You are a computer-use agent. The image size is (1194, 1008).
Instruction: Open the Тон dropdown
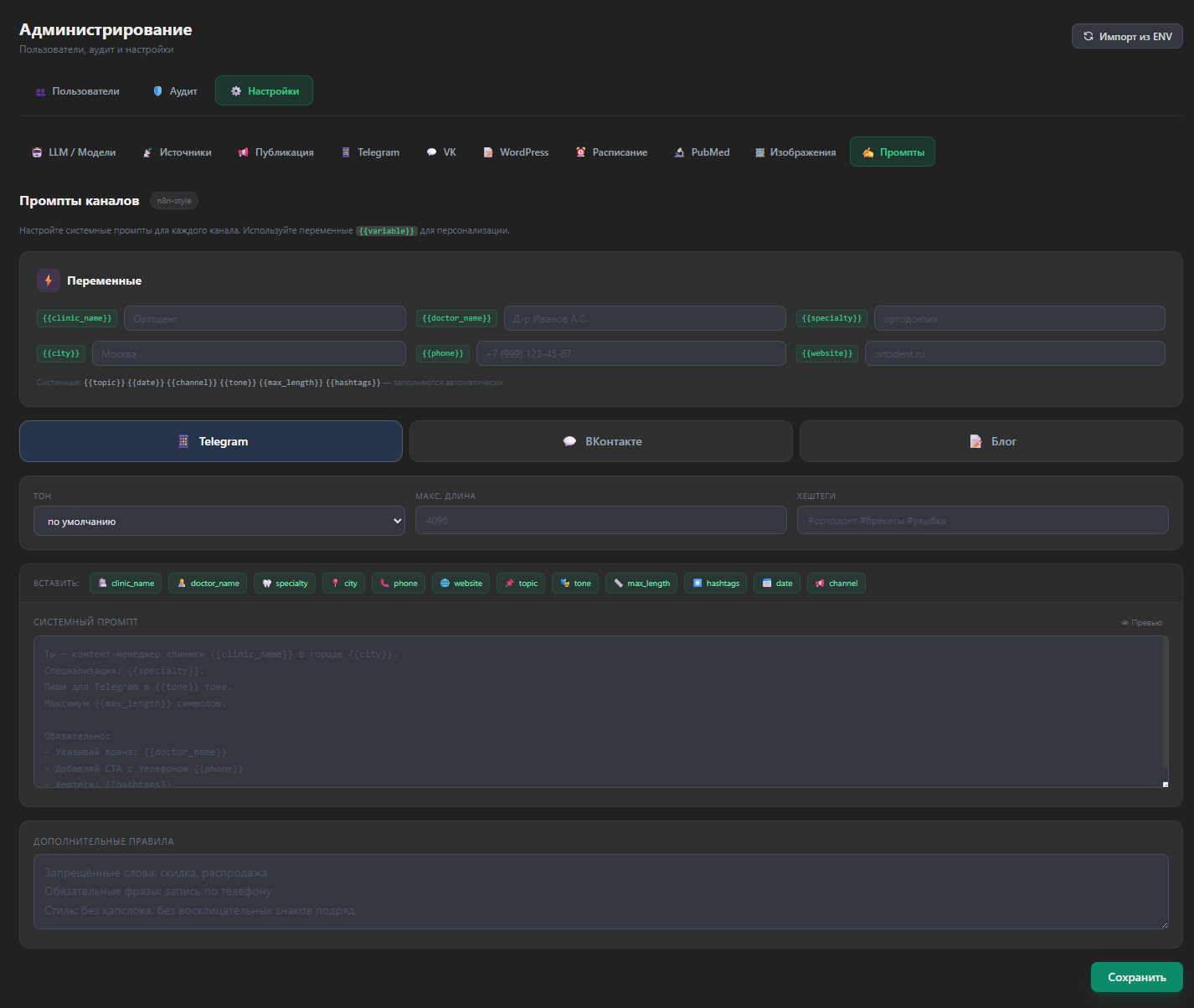[219, 521]
